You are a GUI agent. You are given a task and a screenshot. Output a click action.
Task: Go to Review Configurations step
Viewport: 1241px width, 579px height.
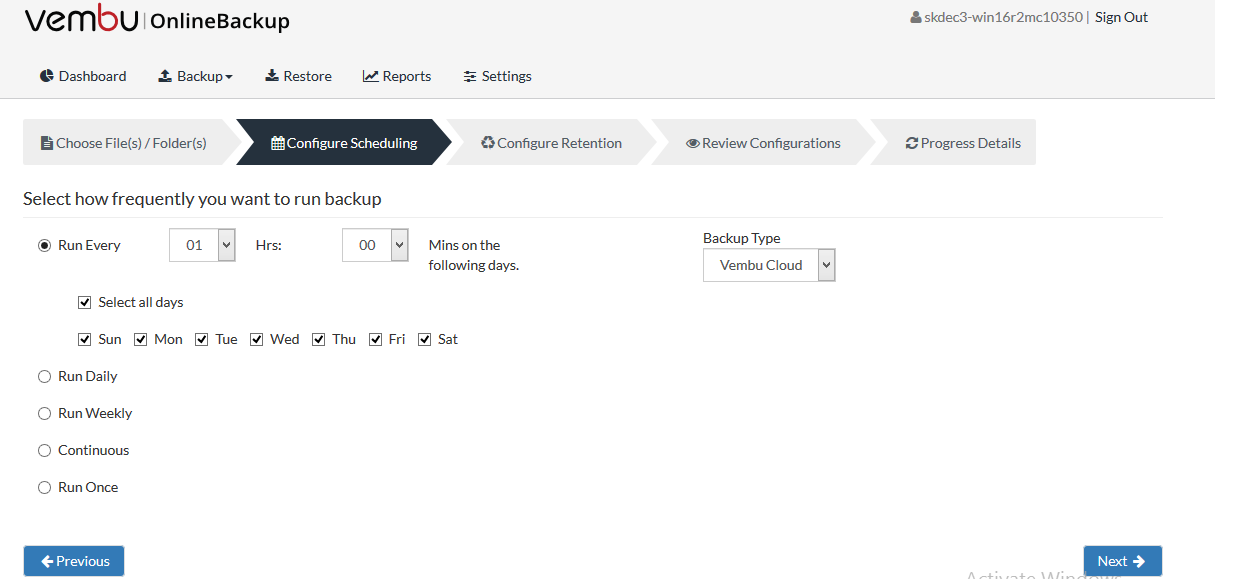click(x=763, y=143)
